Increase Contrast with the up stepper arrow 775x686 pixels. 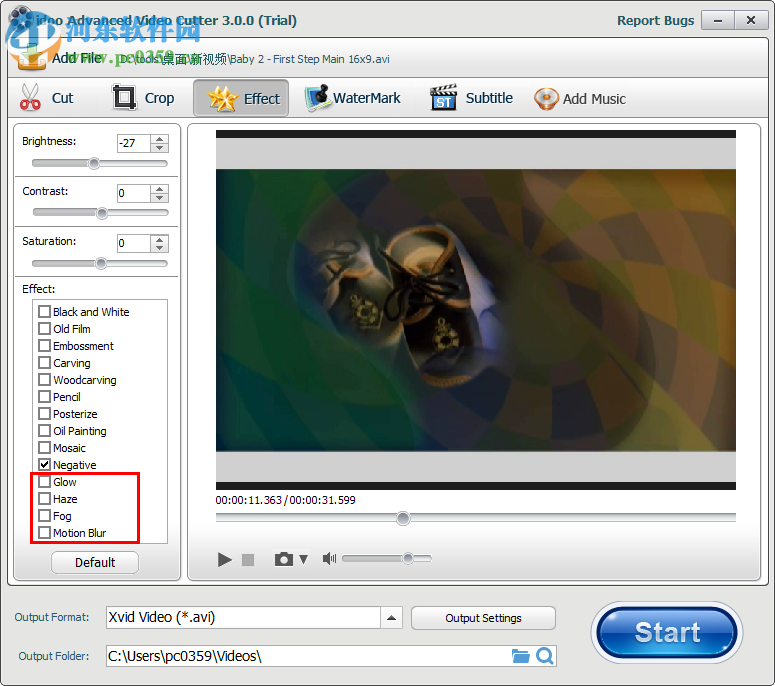[159, 189]
